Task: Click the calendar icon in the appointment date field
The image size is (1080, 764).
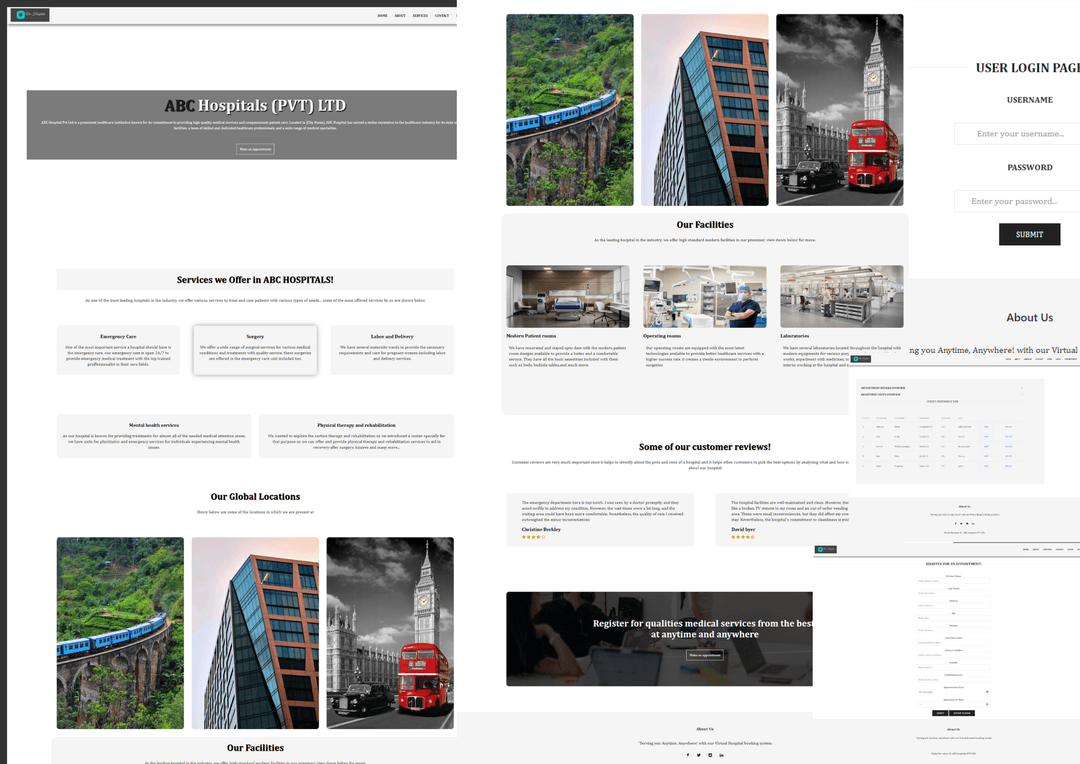Action: pyautogui.click(x=987, y=692)
